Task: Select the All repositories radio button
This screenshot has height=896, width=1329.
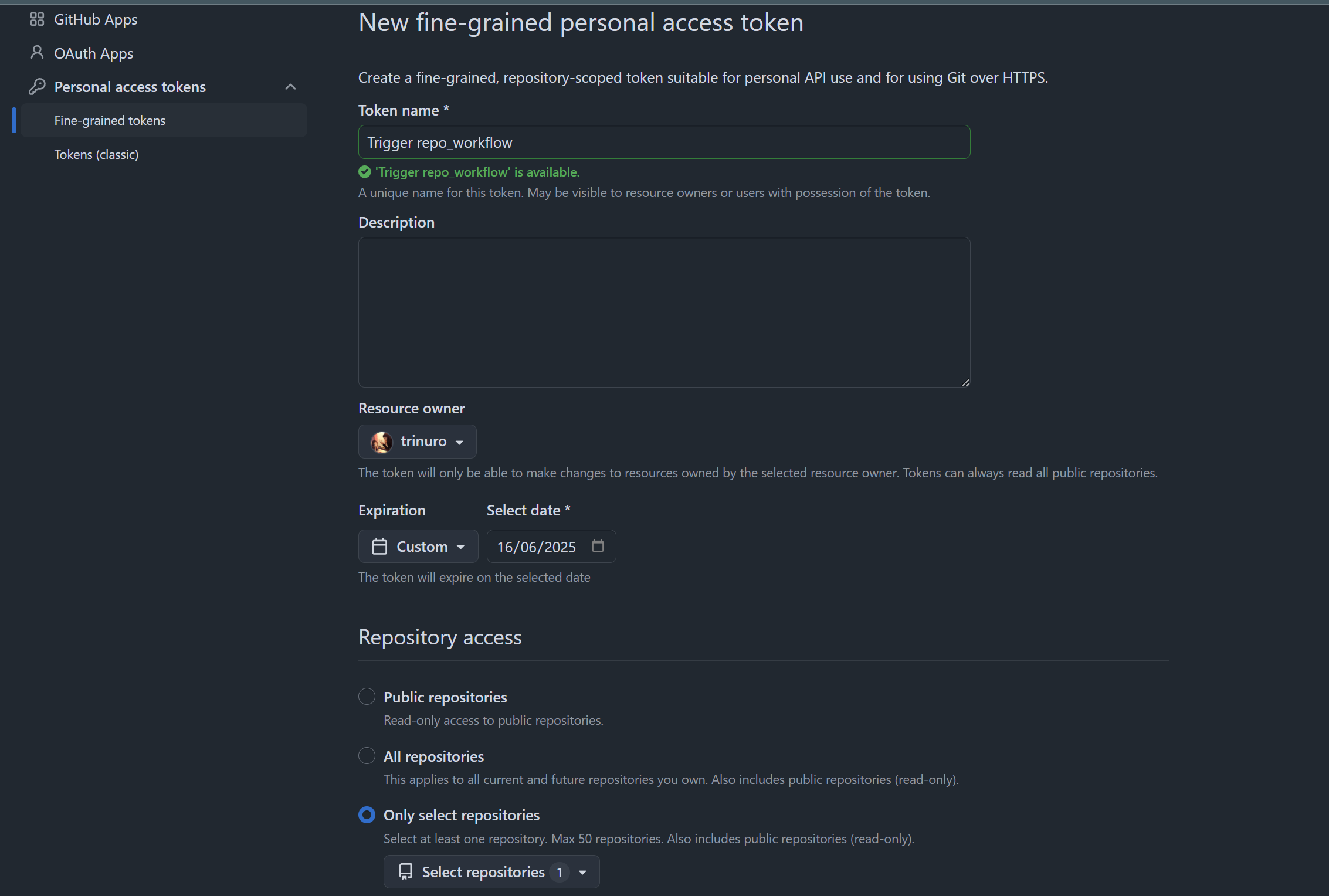Action: tap(367, 756)
